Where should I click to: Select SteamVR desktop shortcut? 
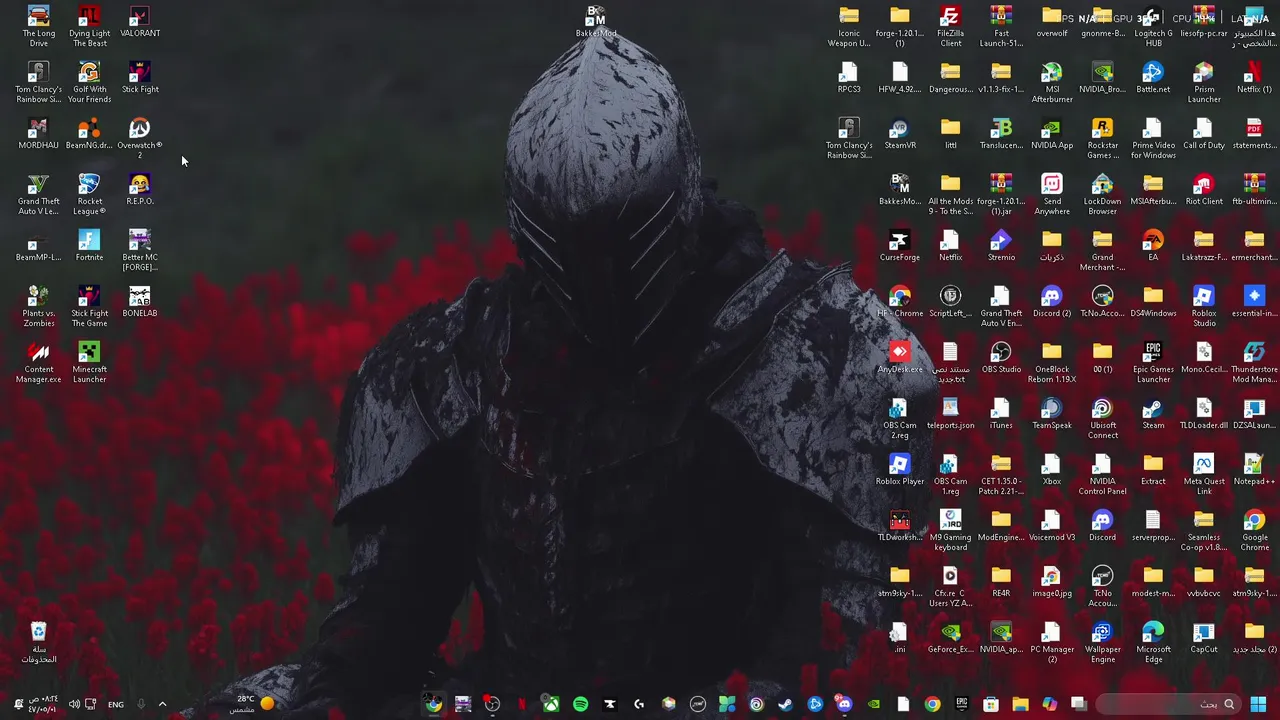[x=900, y=134]
